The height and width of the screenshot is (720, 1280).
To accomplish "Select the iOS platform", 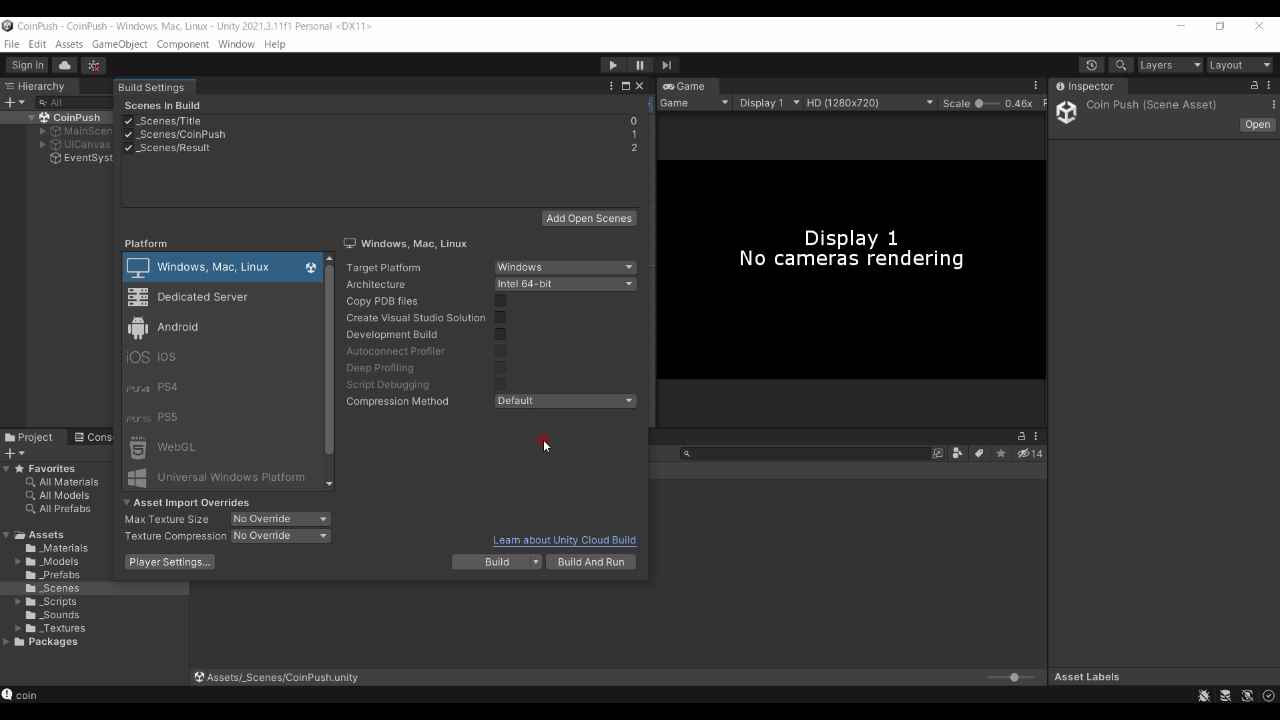I will 222,357.
